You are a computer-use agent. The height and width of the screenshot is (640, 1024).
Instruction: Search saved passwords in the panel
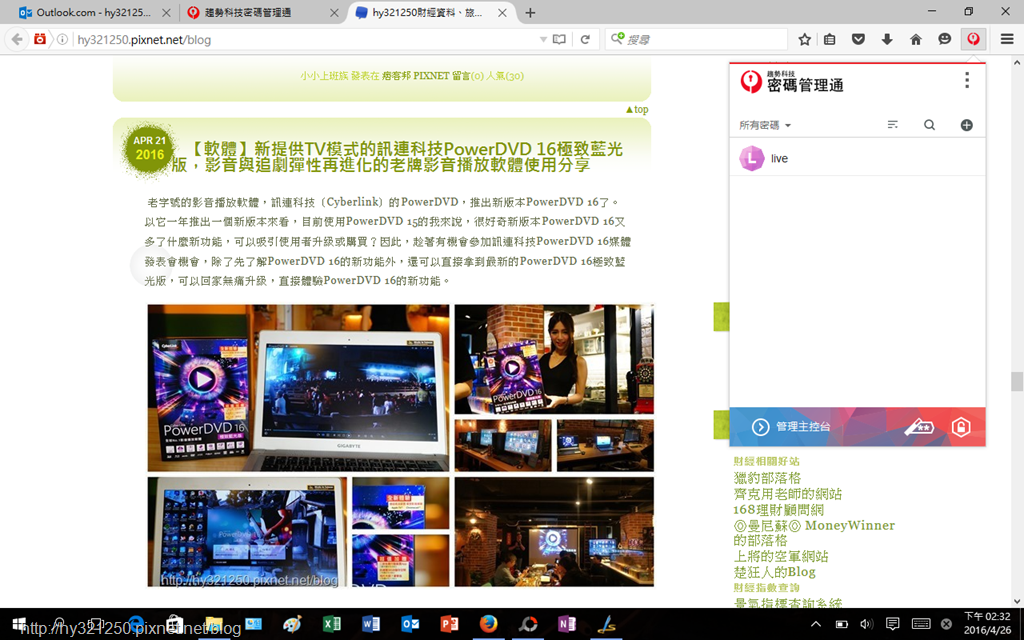[x=929, y=125]
